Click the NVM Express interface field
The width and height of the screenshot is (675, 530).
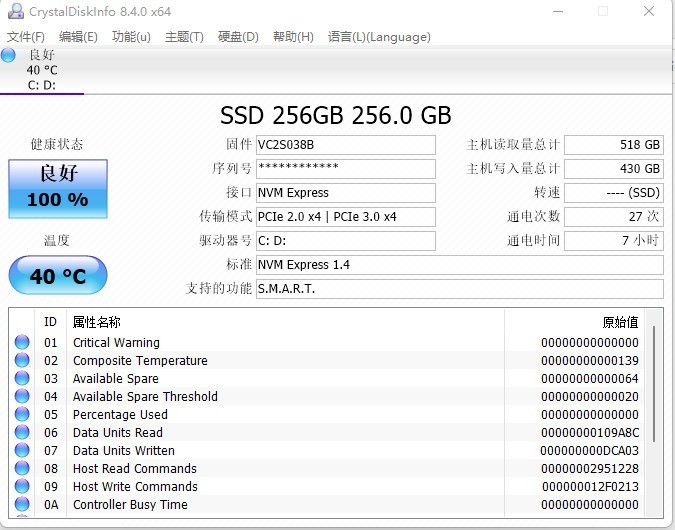tap(346, 193)
